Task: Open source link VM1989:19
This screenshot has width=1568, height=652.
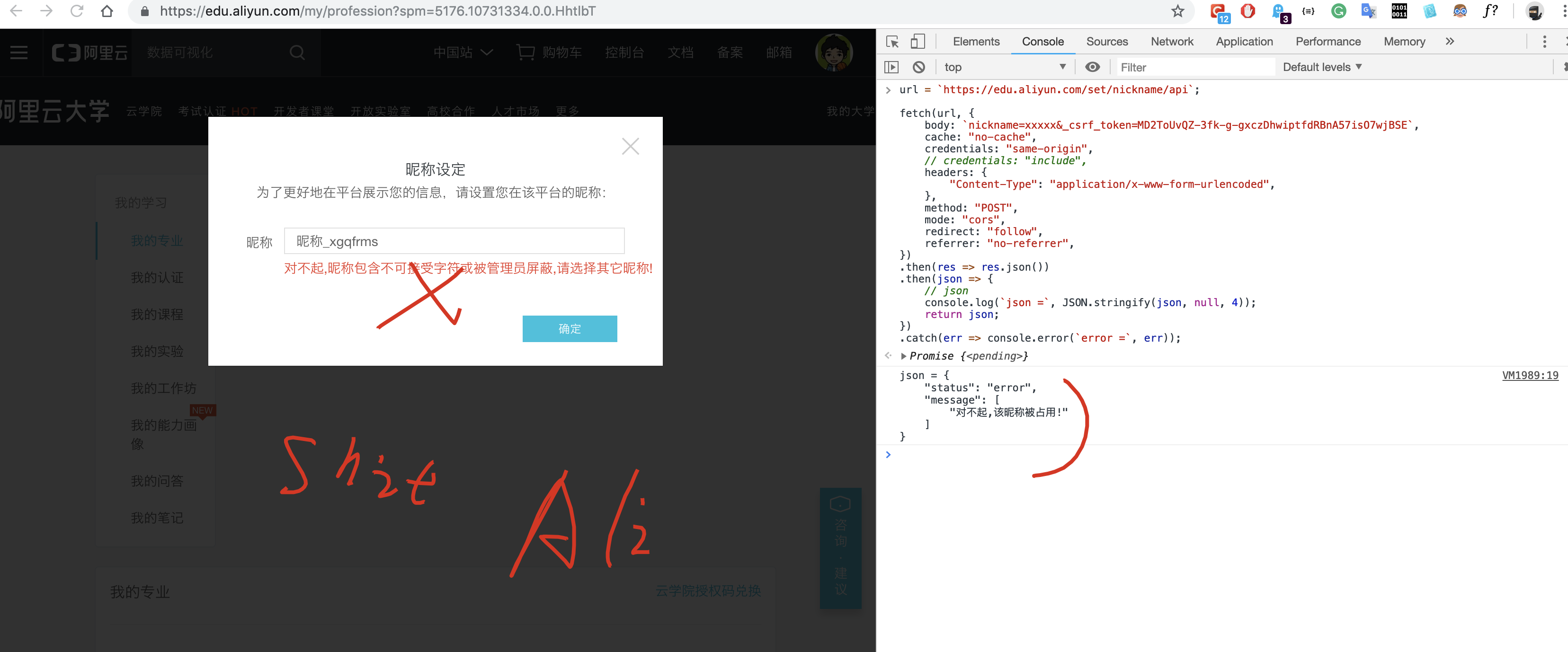Action: pyautogui.click(x=1530, y=375)
